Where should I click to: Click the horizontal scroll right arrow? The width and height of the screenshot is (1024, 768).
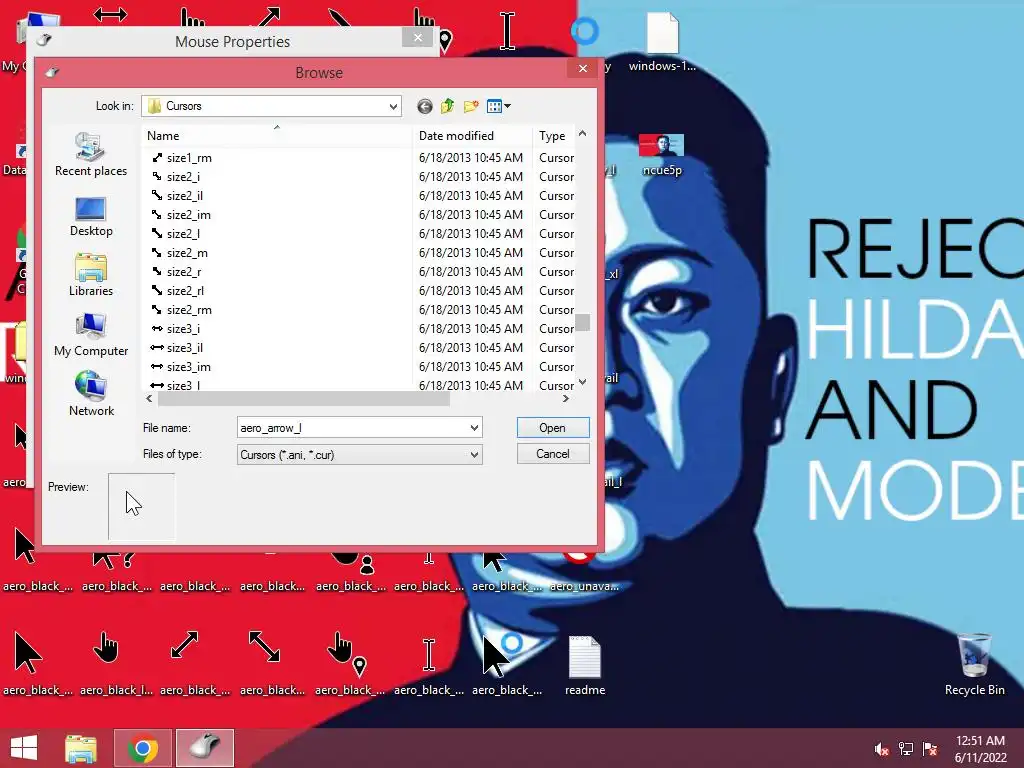click(566, 398)
